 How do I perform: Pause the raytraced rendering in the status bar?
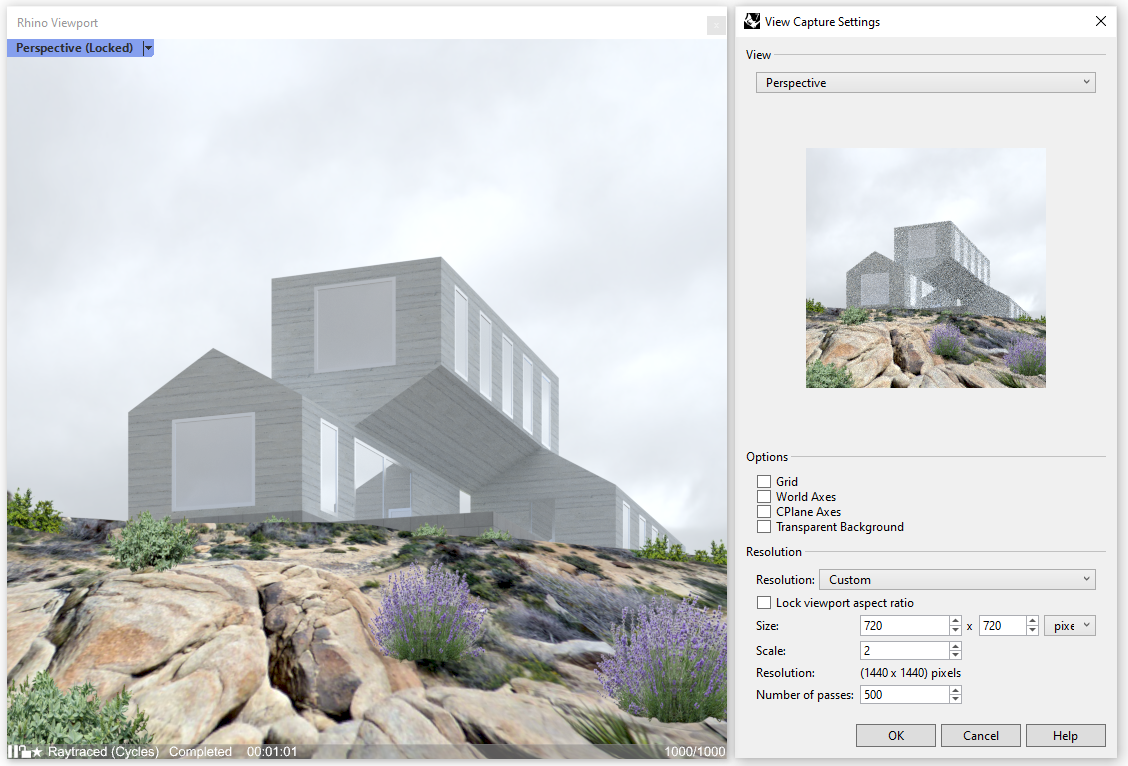point(12,751)
